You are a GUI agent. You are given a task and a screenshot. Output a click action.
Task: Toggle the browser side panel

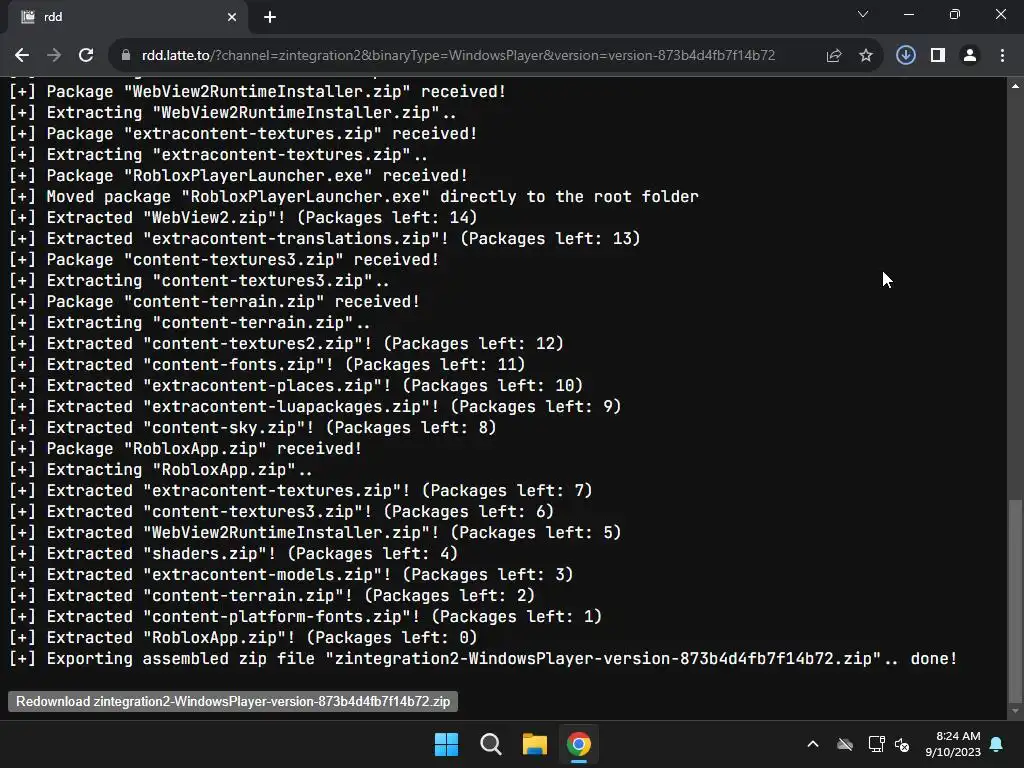pos(938,56)
